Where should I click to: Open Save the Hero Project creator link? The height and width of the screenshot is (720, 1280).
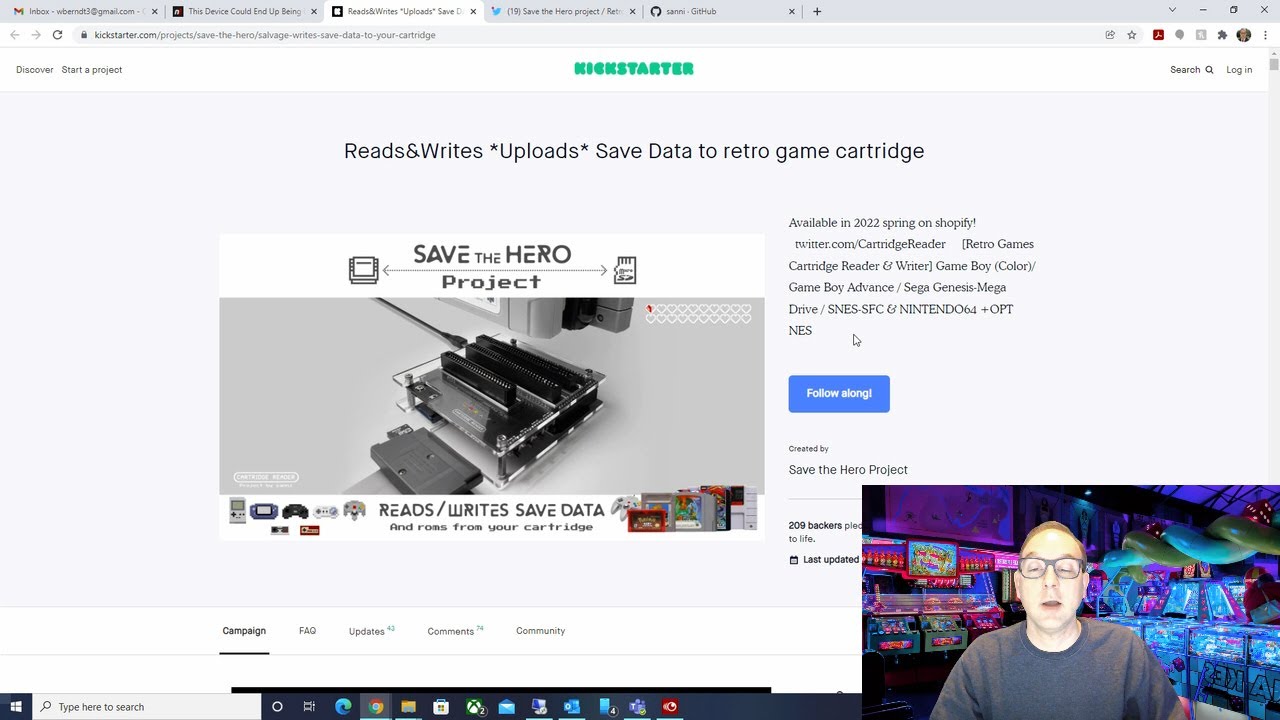click(848, 470)
